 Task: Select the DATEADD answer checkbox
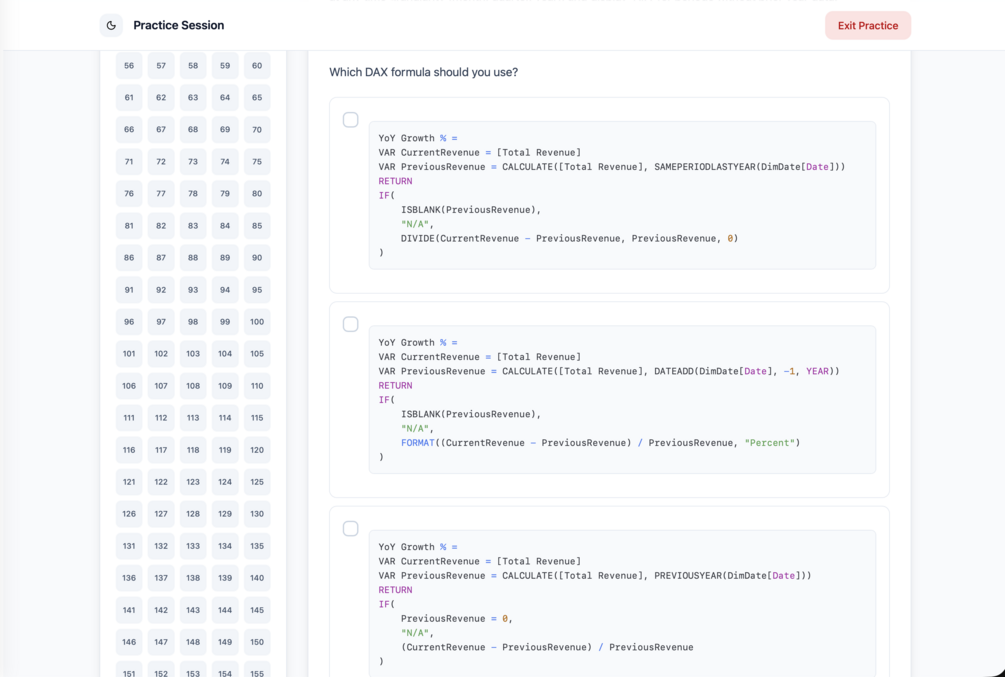[351, 324]
